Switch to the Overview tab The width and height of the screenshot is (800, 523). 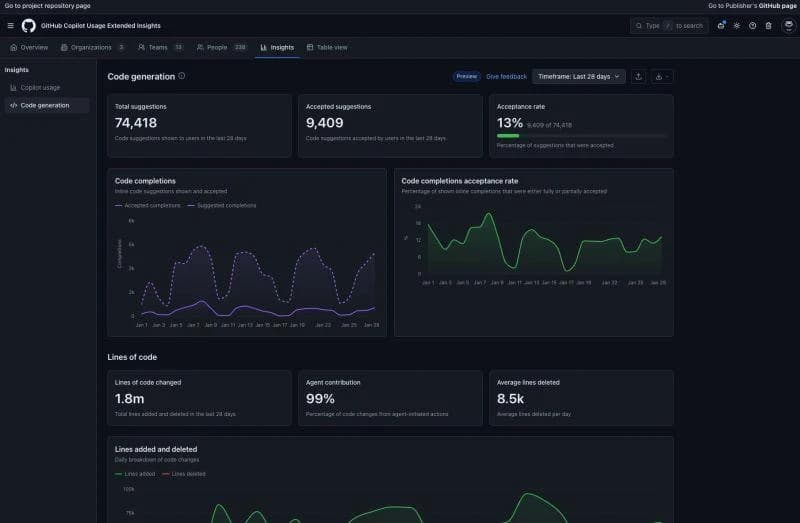click(x=29, y=47)
